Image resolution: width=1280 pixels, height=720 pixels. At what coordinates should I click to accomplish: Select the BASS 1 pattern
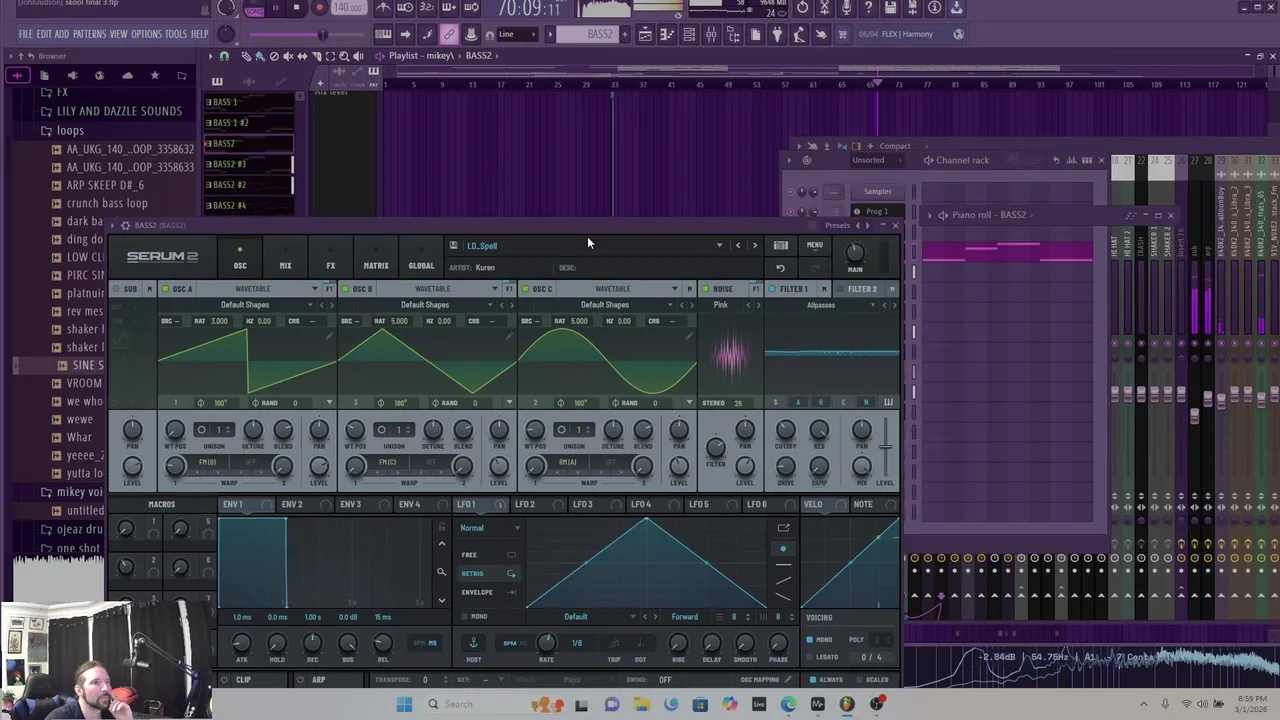248,102
